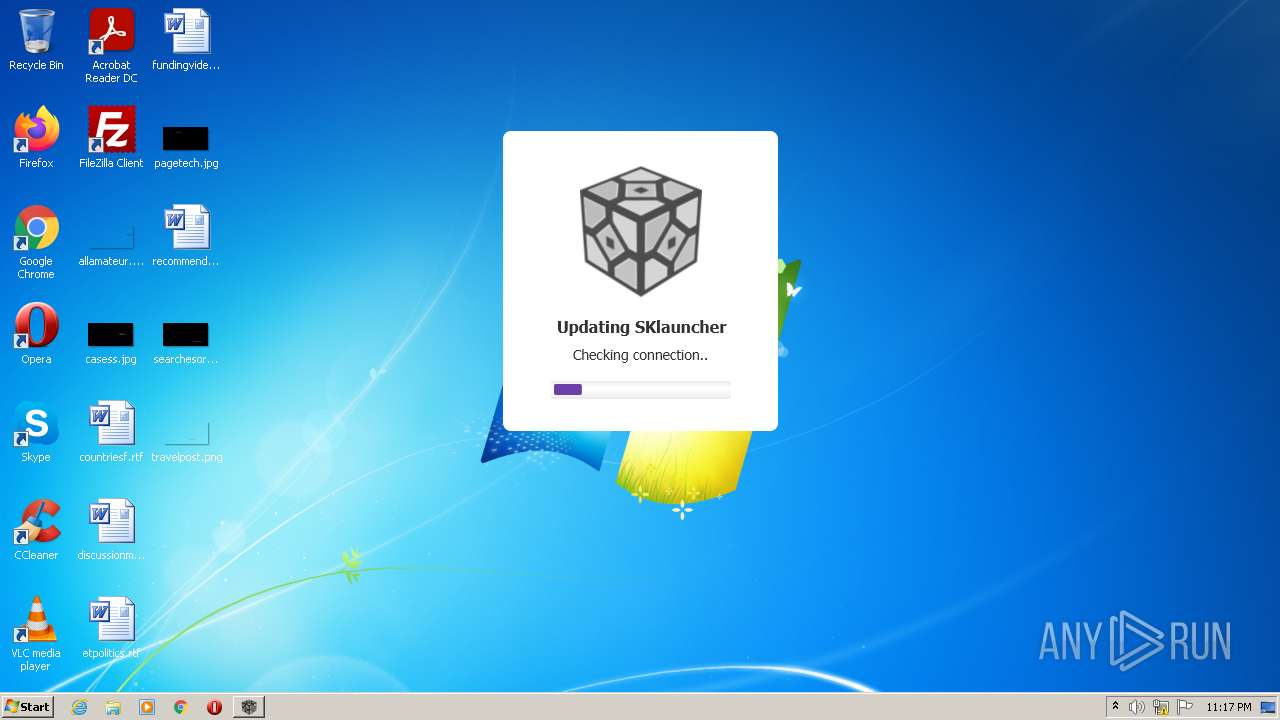Screen dimensions: 1280x720
Task: Click the 11:17 PM taskbar clock
Action: pos(1228,707)
